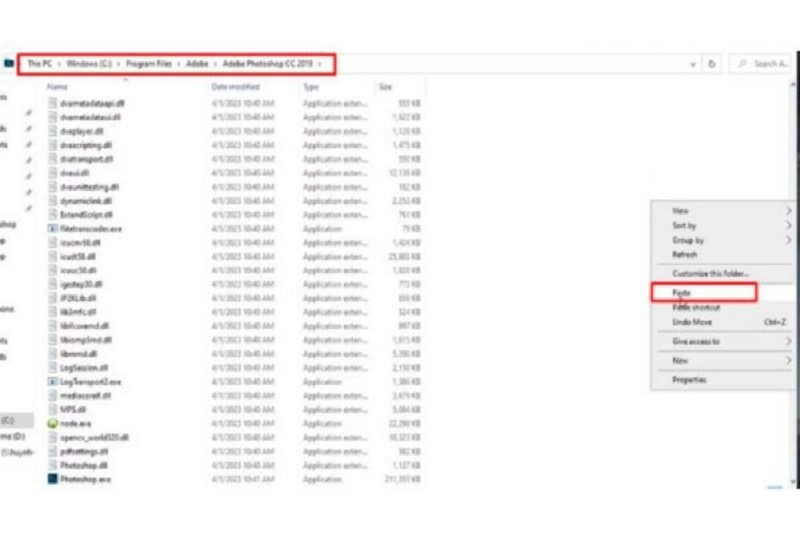Expand the chevron after Program Files breadcrumb
The width and height of the screenshot is (800, 533).
tap(179, 64)
